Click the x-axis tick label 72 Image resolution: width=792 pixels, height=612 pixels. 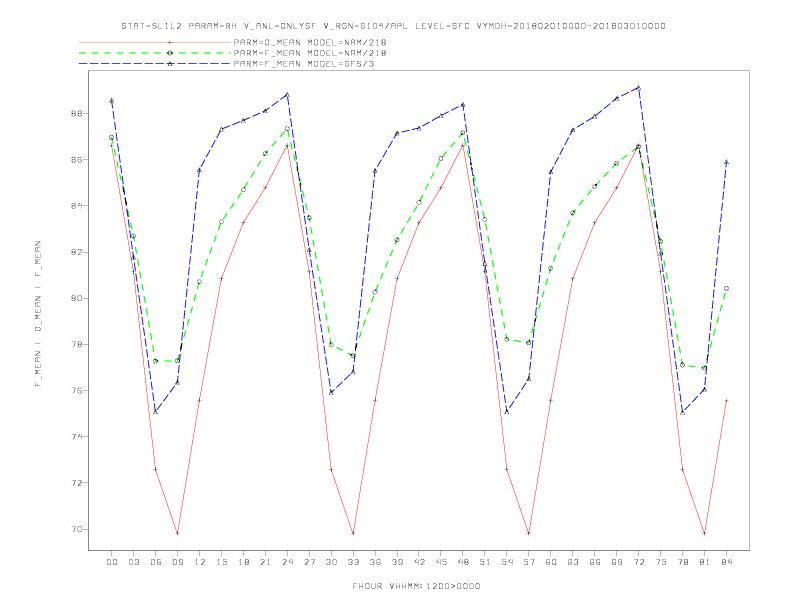coord(638,562)
